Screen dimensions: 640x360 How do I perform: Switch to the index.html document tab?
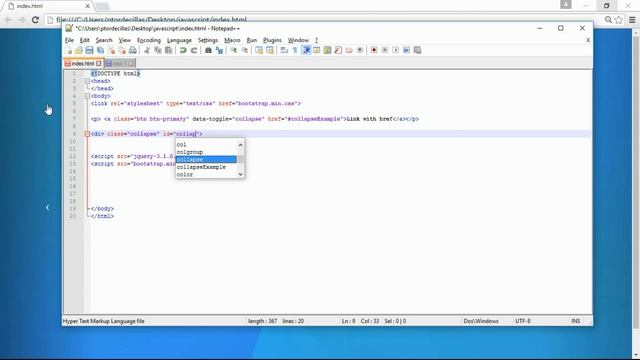[x=83, y=63]
